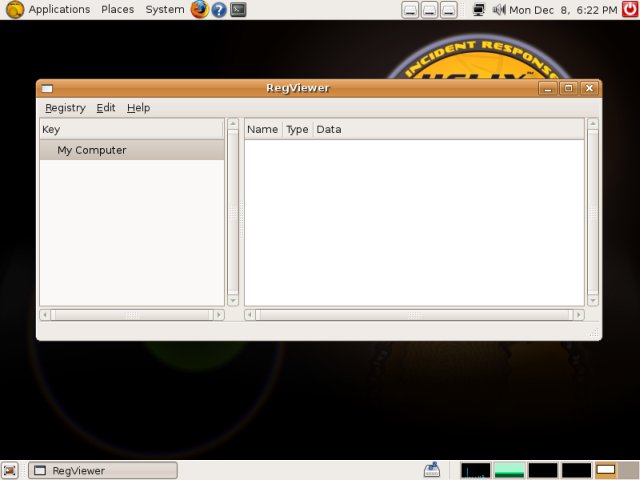Open the System menu
640x480 pixels.
[164, 10]
